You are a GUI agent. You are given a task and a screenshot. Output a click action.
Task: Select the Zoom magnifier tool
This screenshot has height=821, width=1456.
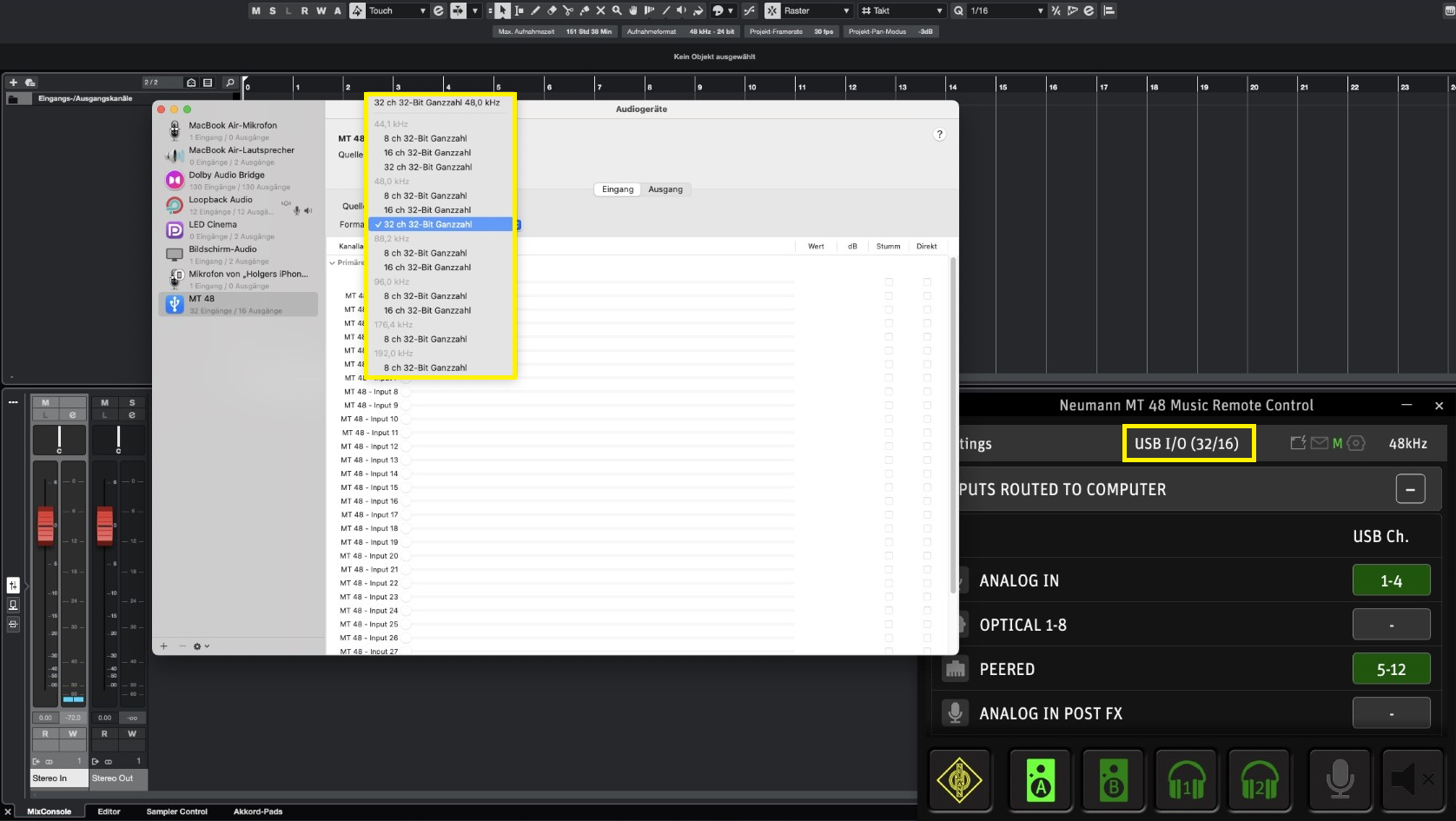pyautogui.click(x=617, y=10)
